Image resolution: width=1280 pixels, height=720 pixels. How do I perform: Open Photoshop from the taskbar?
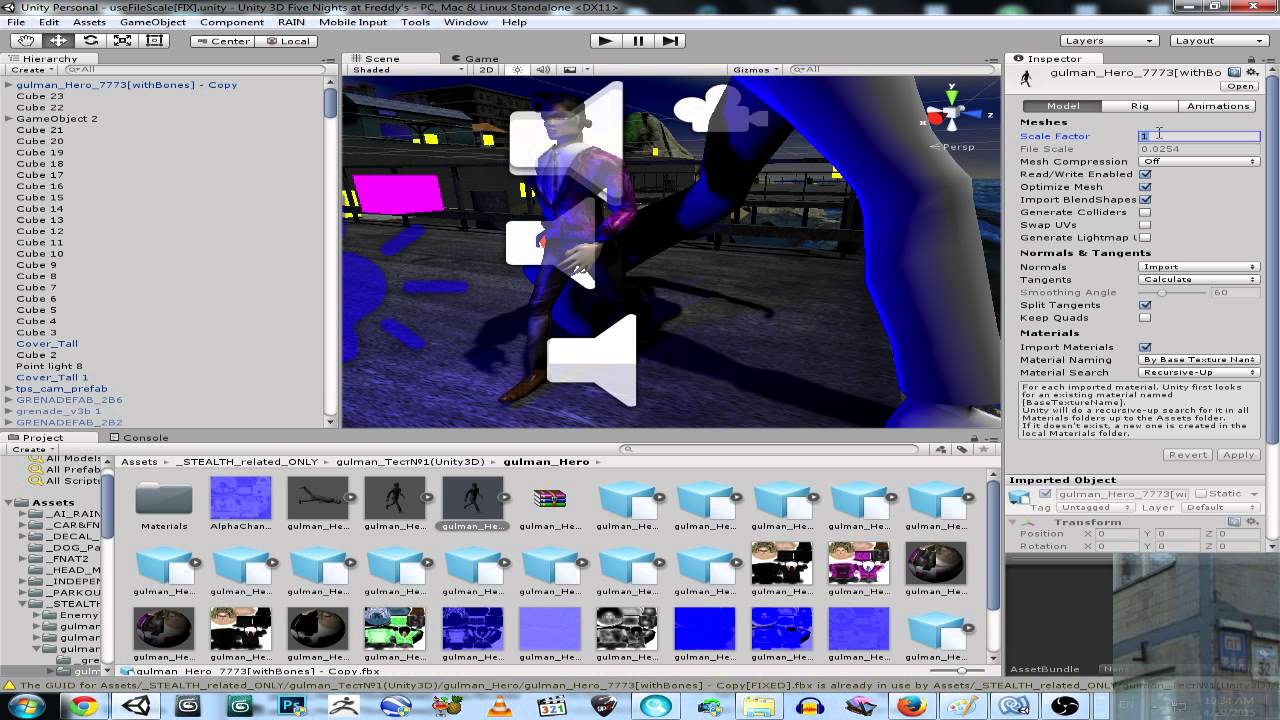point(292,707)
